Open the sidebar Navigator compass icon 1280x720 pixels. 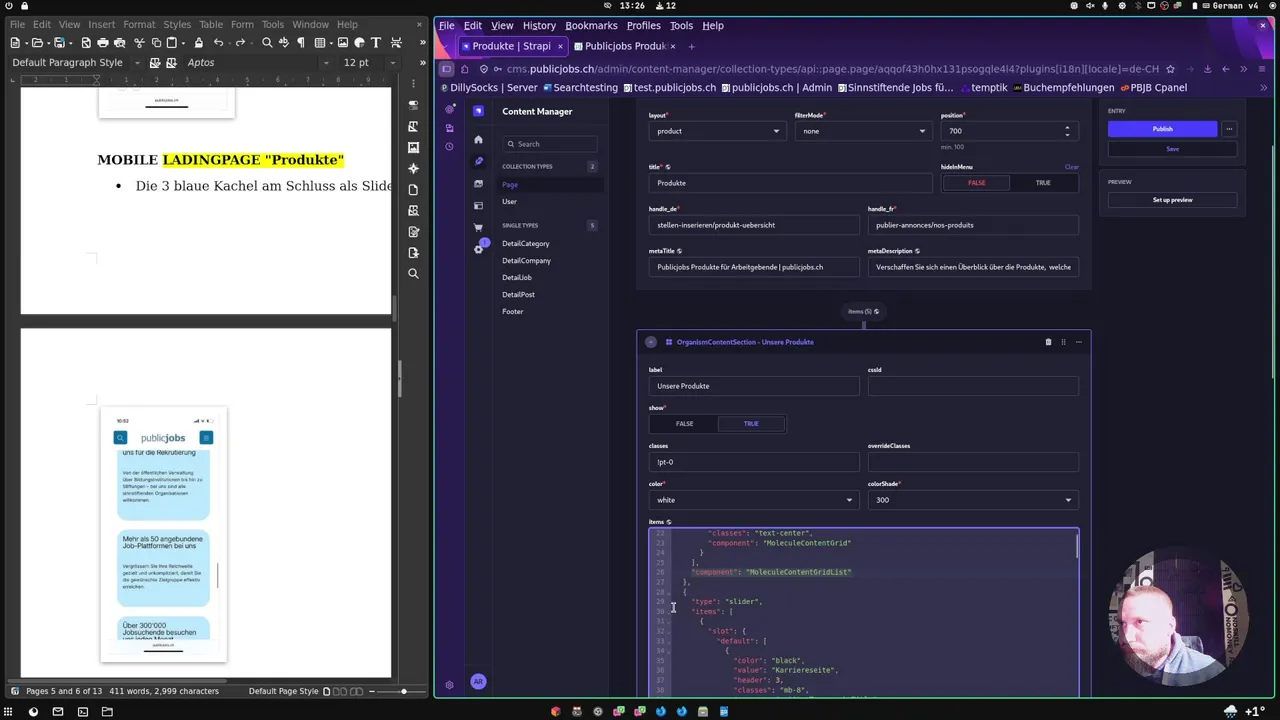coord(413,168)
